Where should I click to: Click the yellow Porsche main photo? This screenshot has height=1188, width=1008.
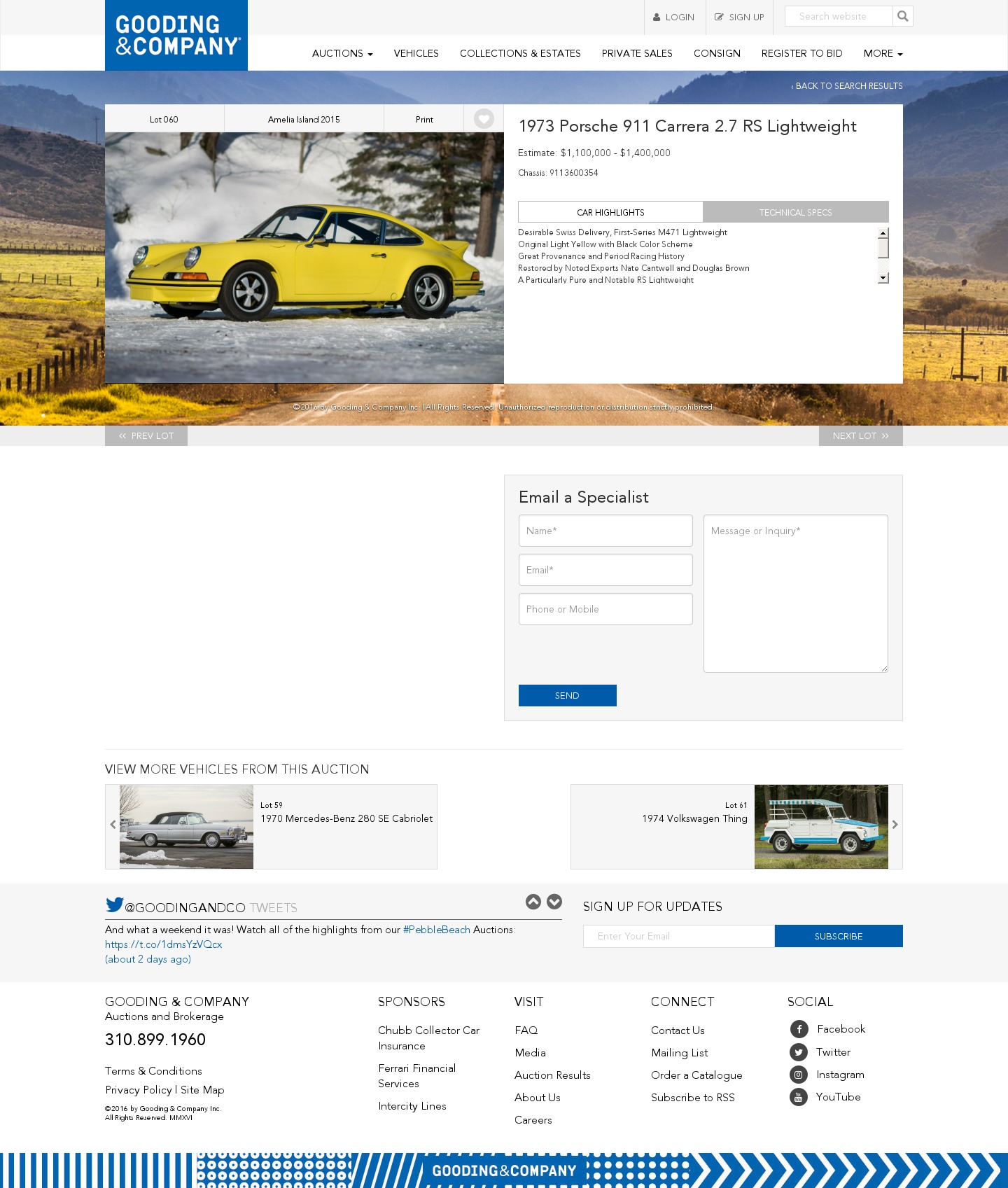pos(304,258)
